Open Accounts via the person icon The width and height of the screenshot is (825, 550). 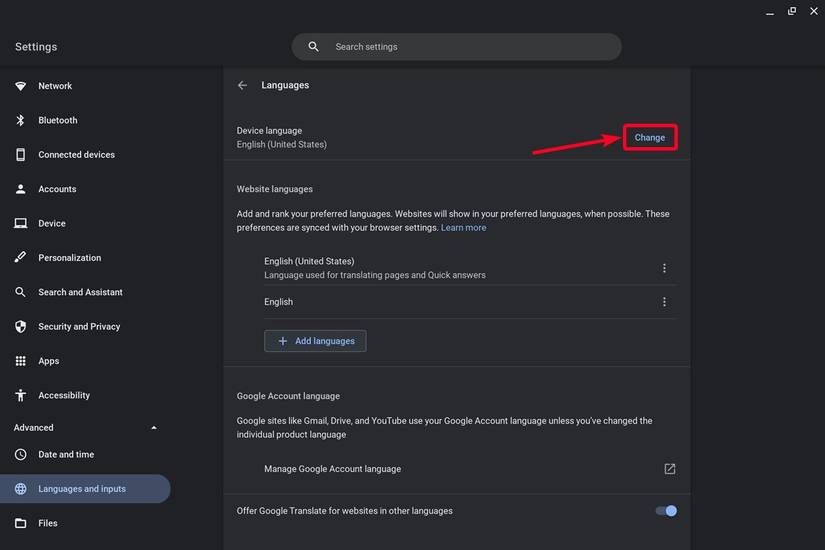(20, 189)
